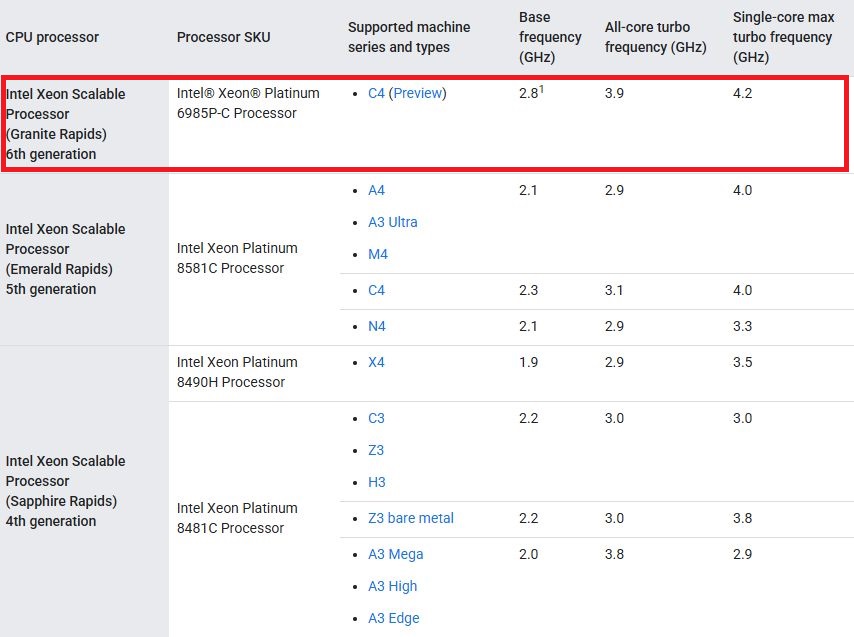Click the C4 link in the Granite Rapids row
The image size is (854, 637).
tap(376, 94)
